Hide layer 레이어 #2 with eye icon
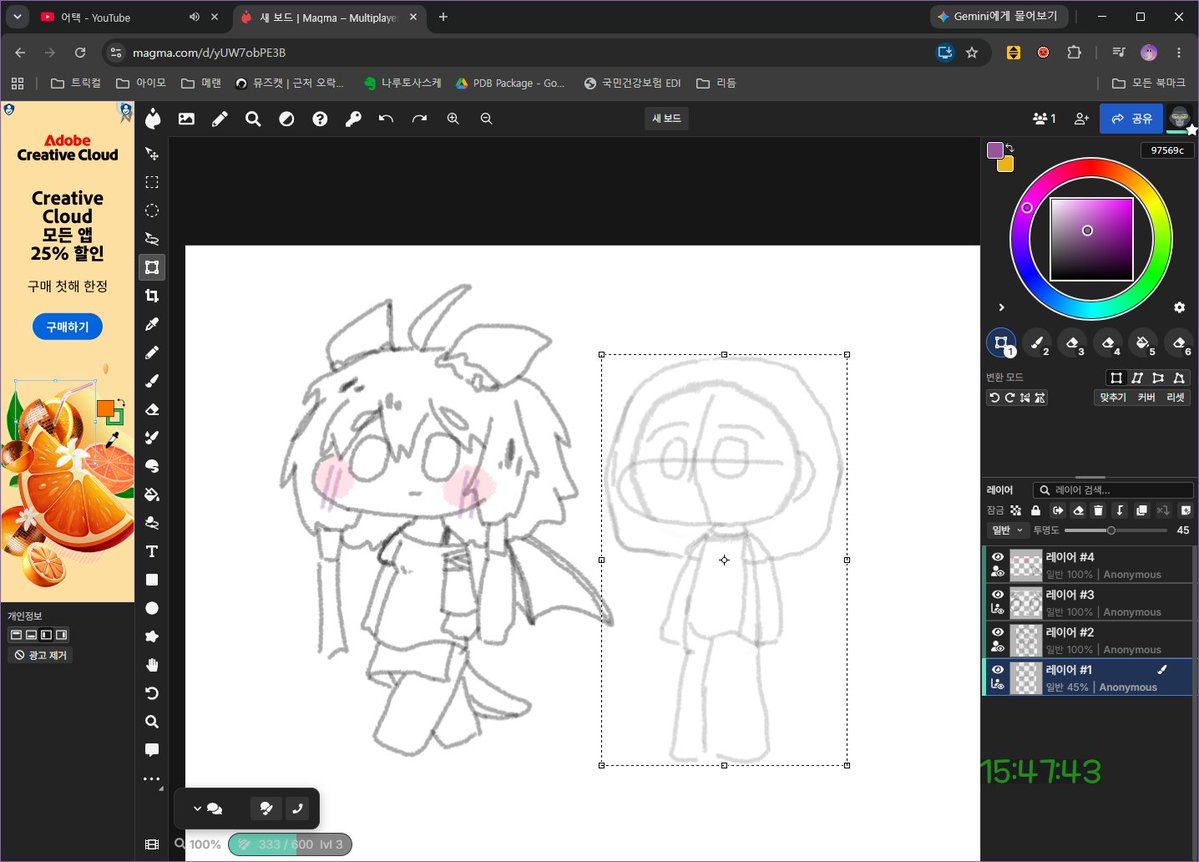This screenshot has width=1199, height=862. [998, 632]
